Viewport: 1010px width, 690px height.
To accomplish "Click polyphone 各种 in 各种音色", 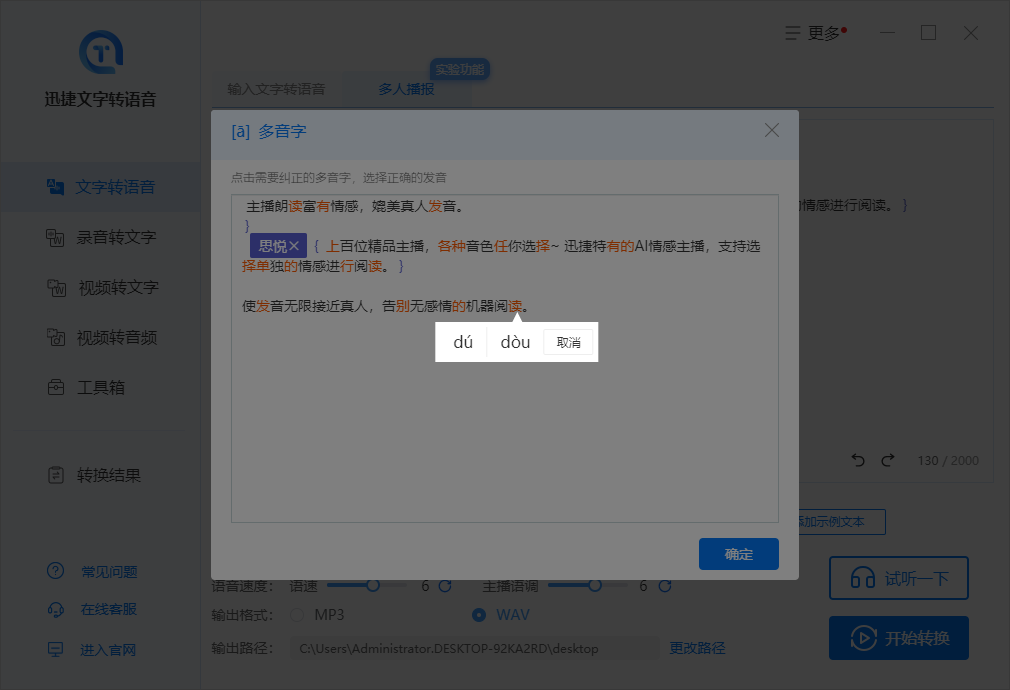I will pos(452,246).
